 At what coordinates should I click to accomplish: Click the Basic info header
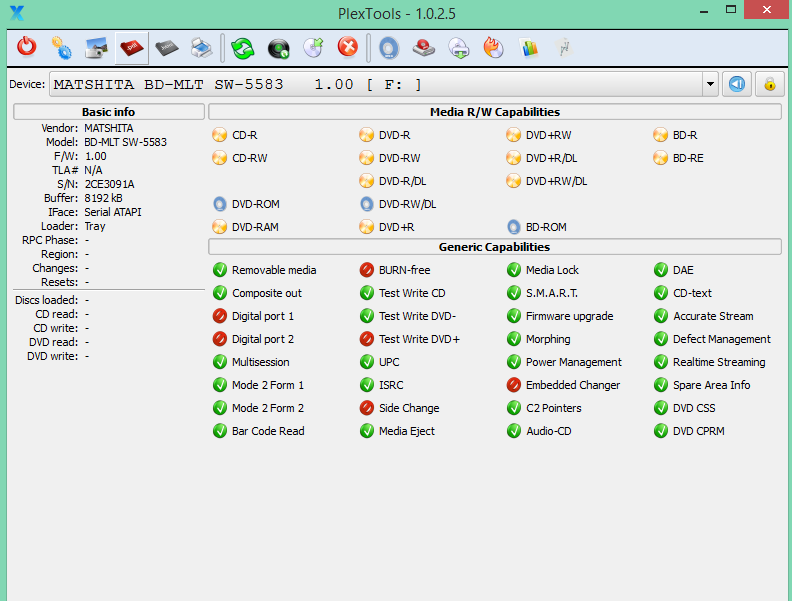point(109,112)
